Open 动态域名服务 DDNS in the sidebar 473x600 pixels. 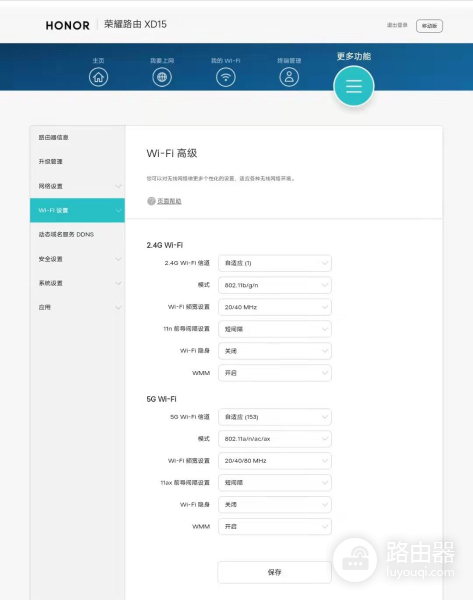pyautogui.click(x=66, y=234)
